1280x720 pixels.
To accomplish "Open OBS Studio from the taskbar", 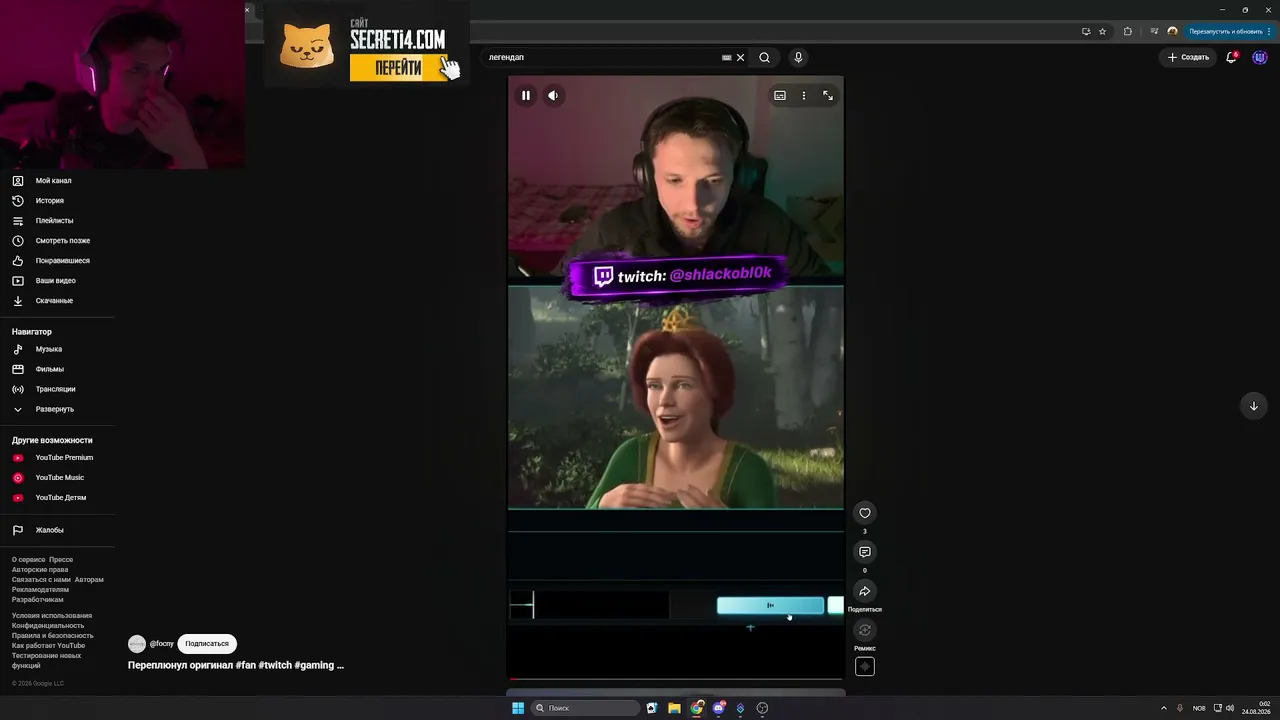I will (x=763, y=708).
